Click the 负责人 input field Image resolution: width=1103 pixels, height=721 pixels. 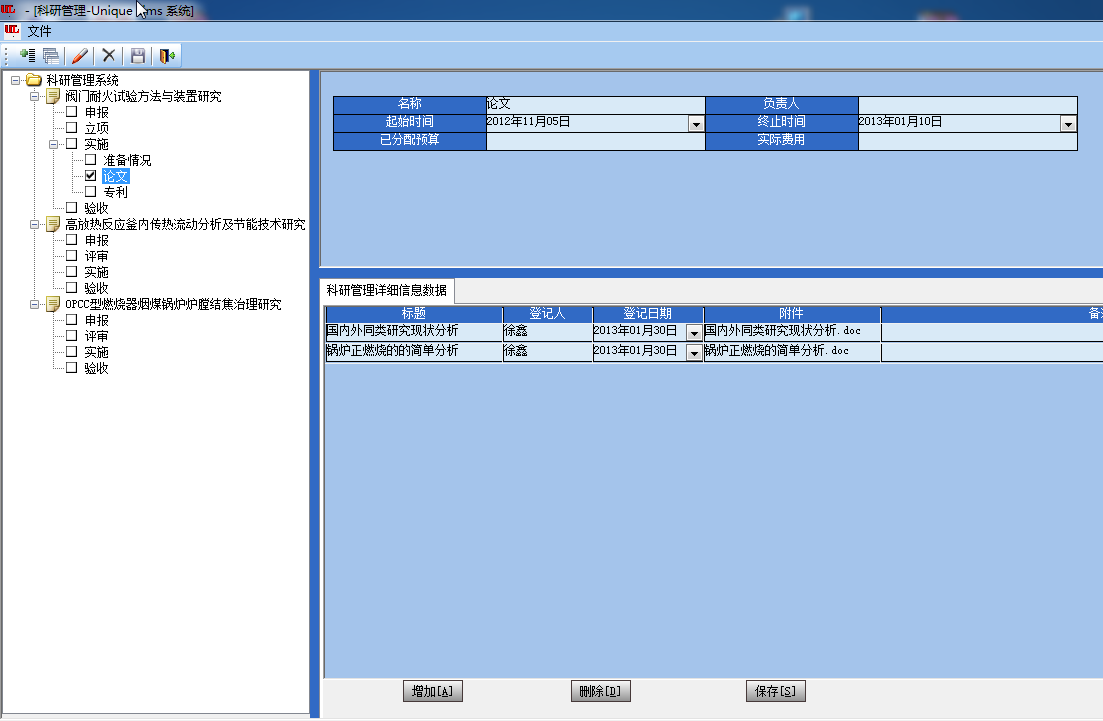point(967,105)
